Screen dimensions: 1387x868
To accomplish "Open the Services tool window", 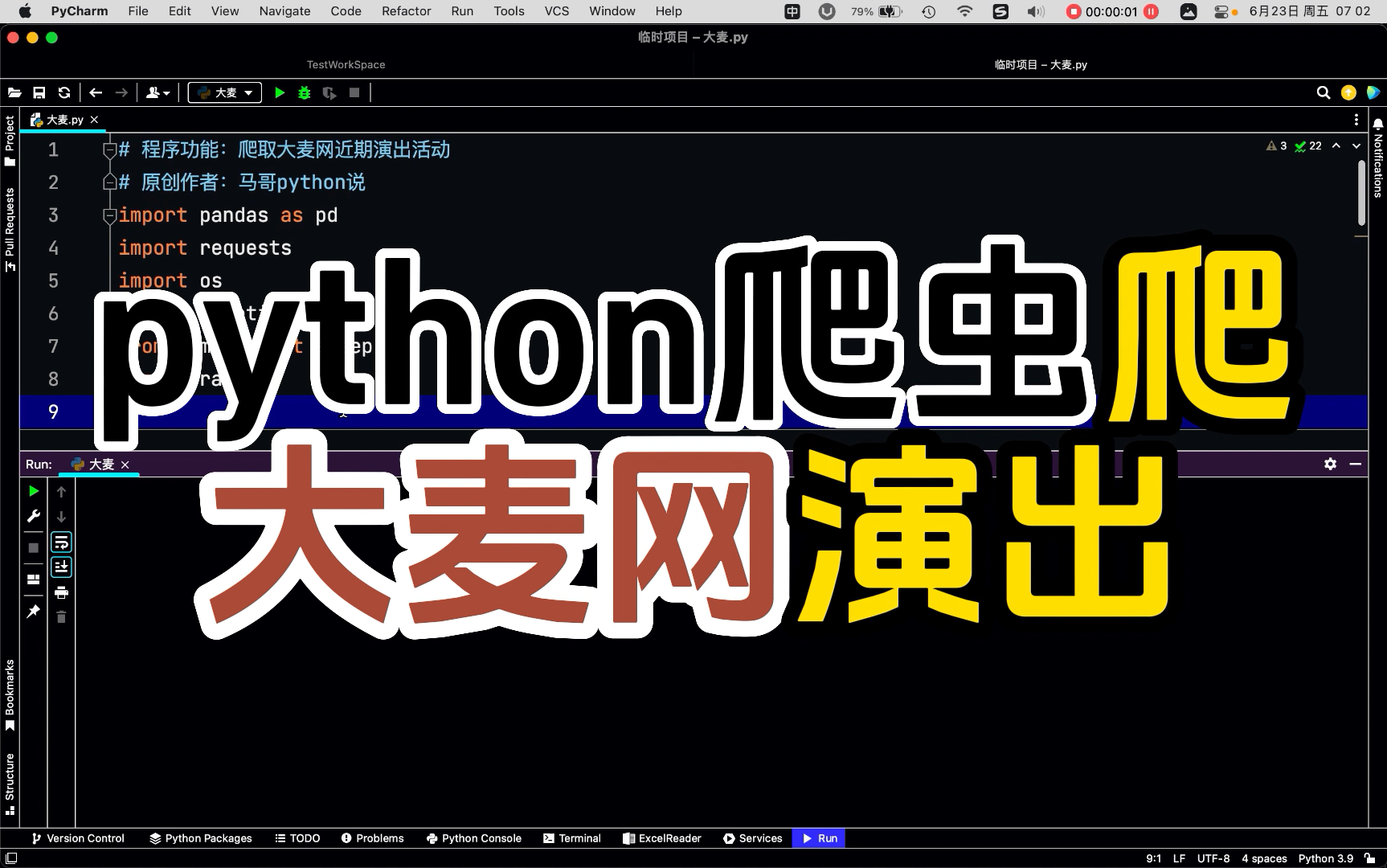I will [x=753, y=838].
